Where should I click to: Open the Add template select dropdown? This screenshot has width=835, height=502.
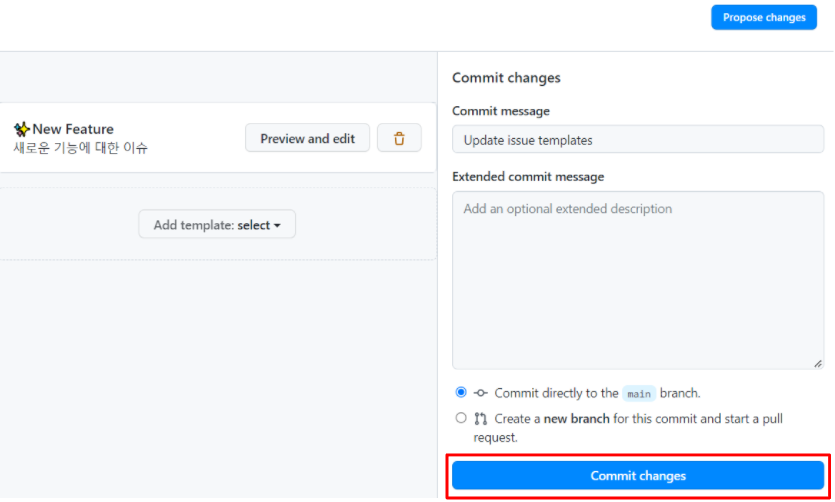217,225
